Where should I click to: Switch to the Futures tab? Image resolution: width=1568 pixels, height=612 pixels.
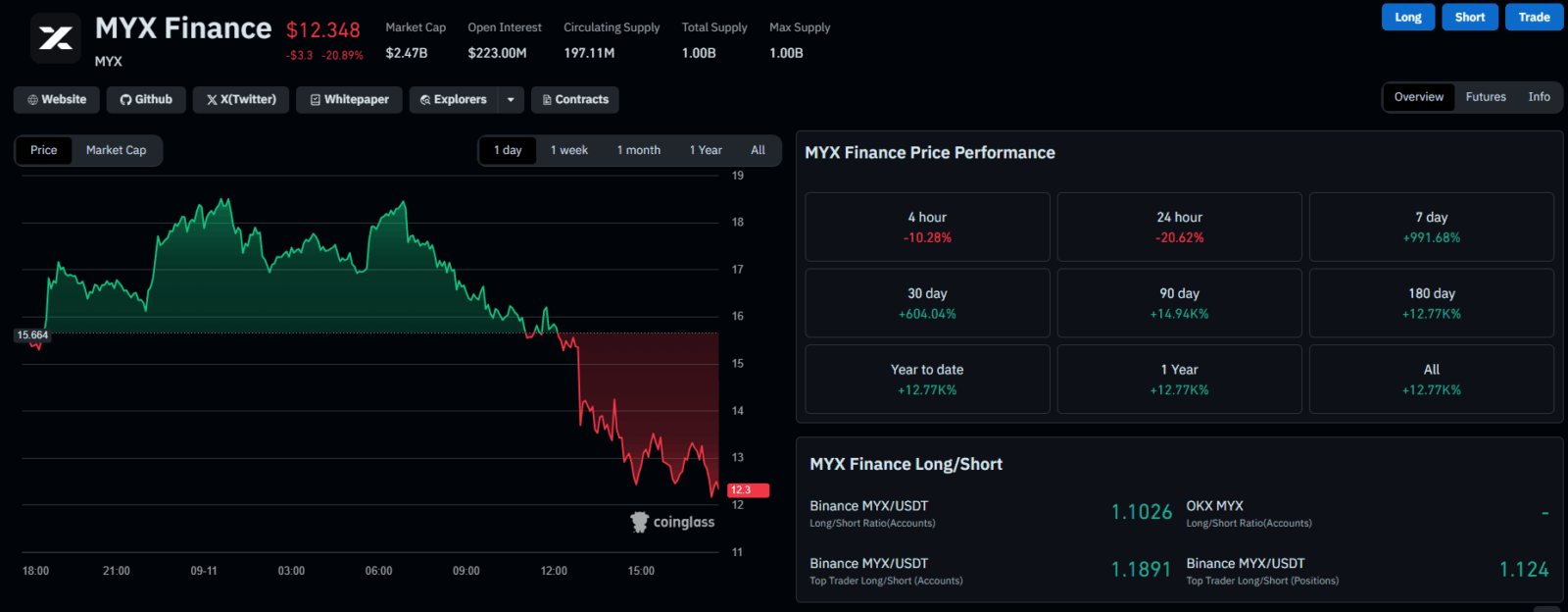pos(1486,97)
